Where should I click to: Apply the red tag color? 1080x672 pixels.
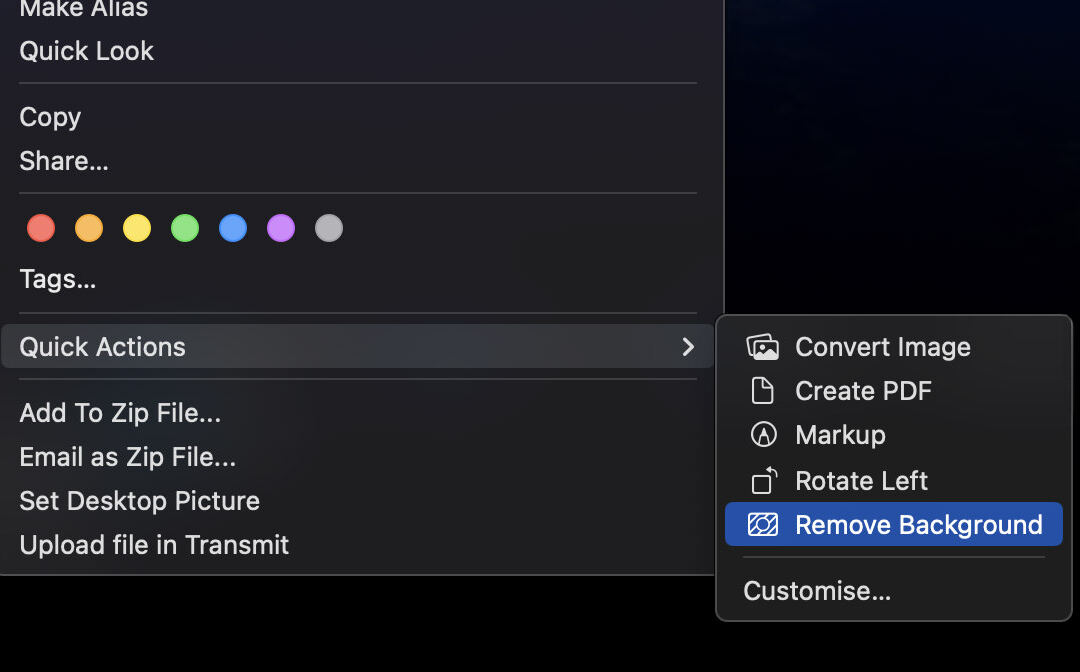(x=41, y=228)
